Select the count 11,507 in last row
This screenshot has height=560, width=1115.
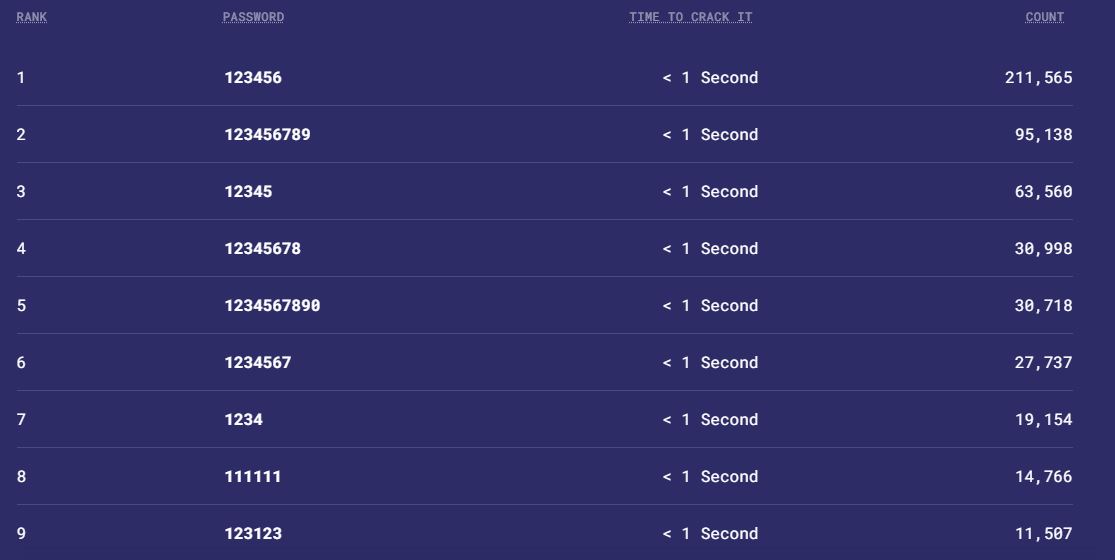tap(1043, 534)
